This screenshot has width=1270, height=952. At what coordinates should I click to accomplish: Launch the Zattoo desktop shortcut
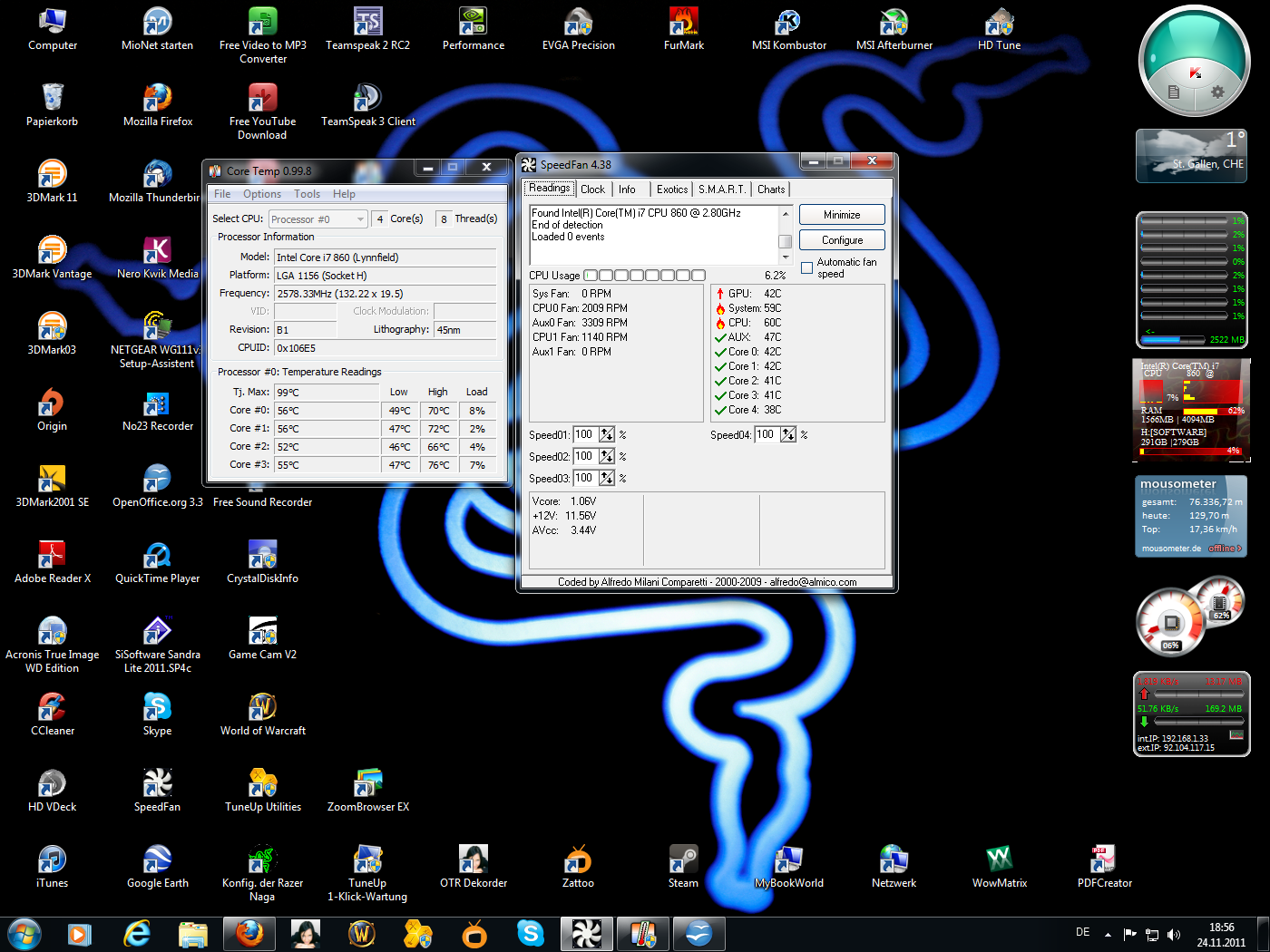[x=578, y=866]
